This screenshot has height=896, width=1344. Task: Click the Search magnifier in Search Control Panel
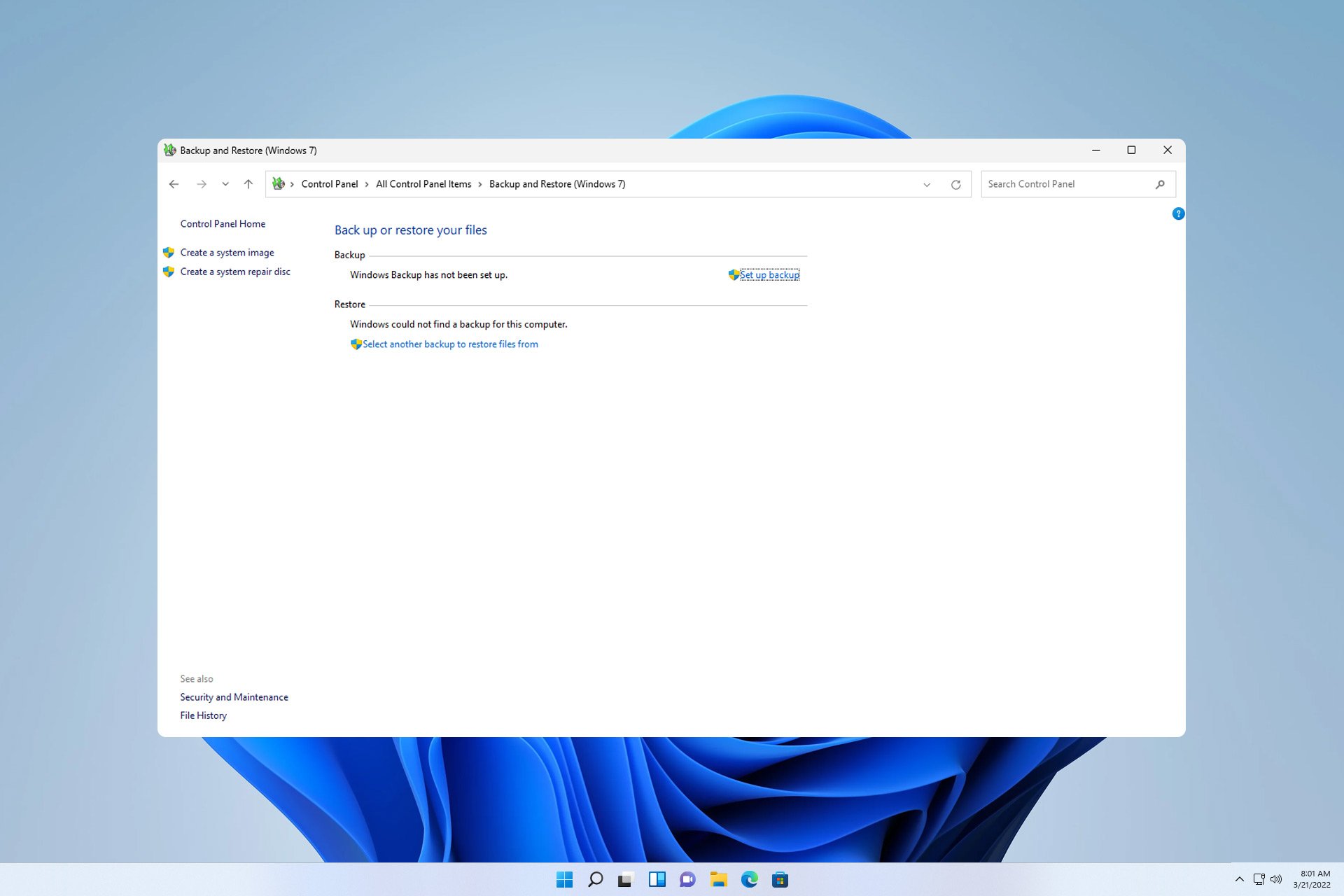coord(1161,184)
